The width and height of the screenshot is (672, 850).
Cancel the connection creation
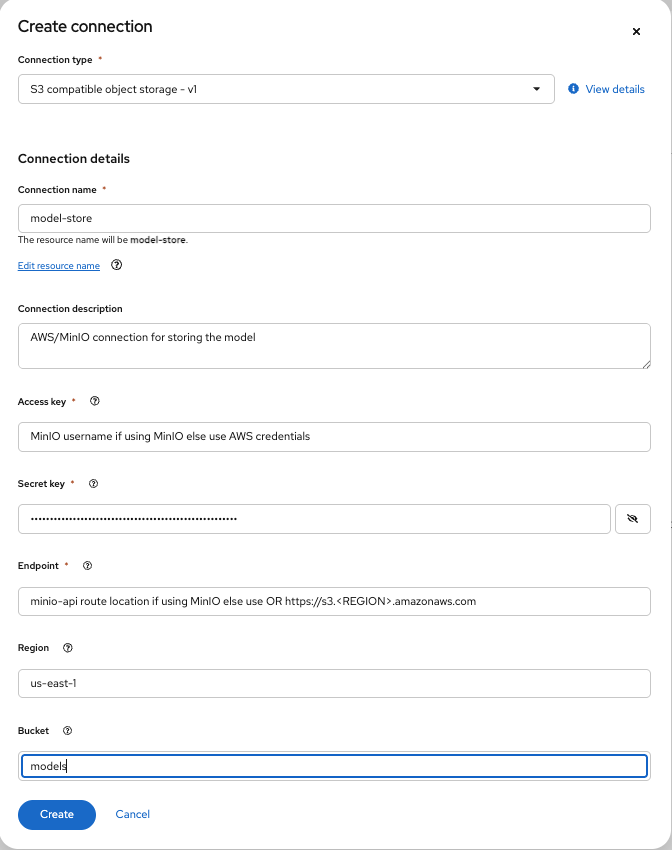coord(133,814)
